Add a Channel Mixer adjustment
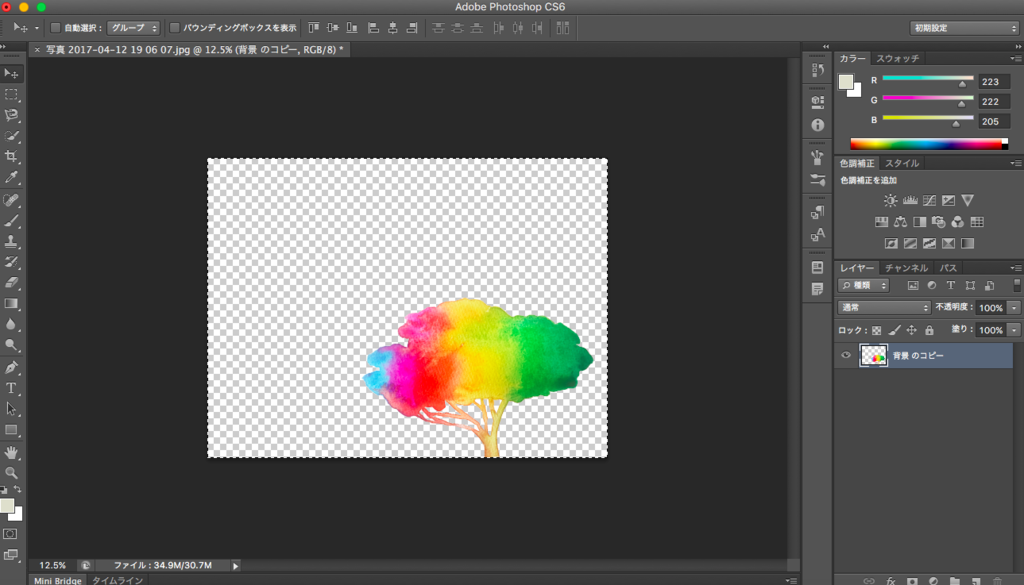 pos(957,222)
